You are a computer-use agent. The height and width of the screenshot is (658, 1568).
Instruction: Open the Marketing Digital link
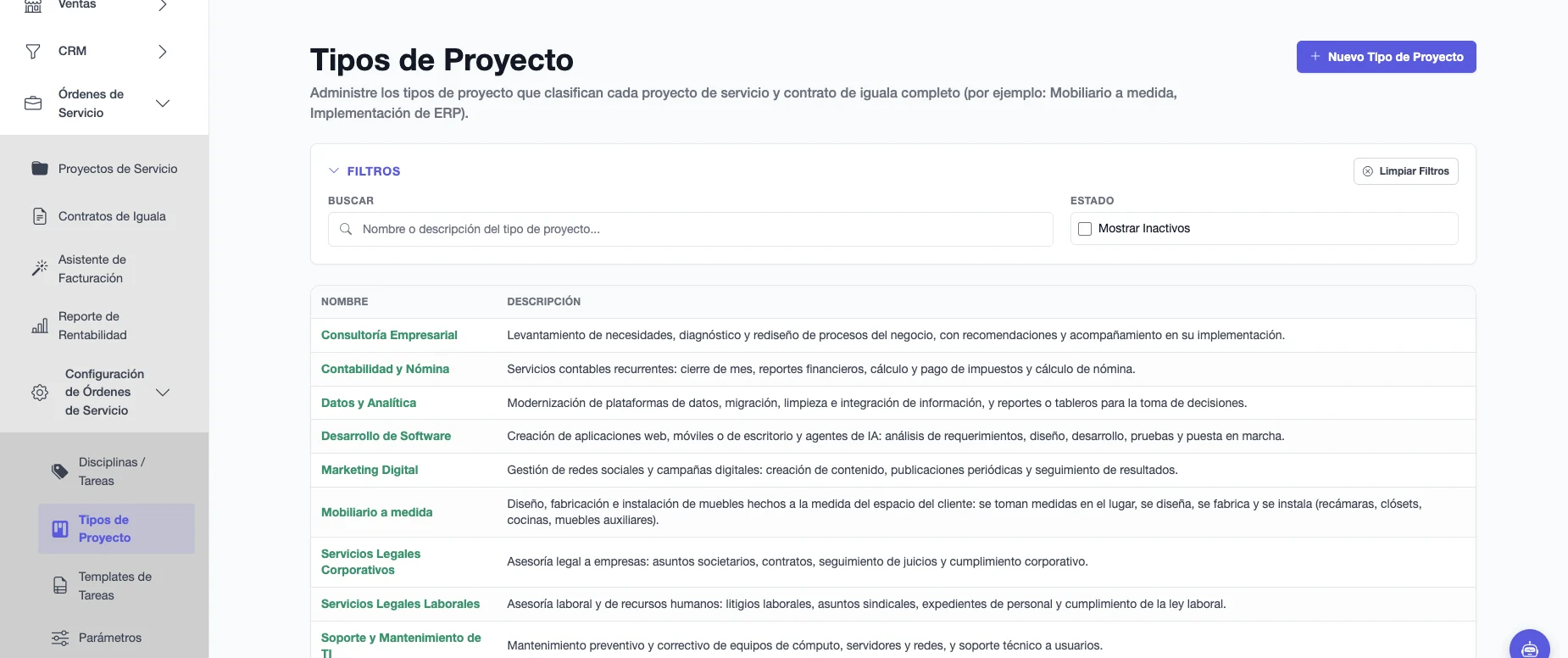tap(370, 470)
